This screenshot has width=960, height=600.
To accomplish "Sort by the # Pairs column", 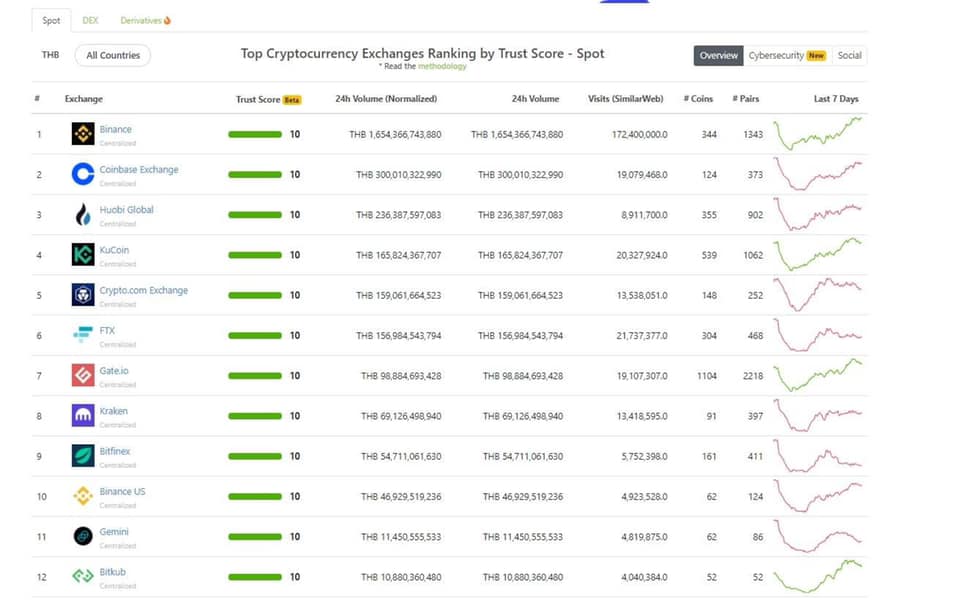I will [745, 99].
